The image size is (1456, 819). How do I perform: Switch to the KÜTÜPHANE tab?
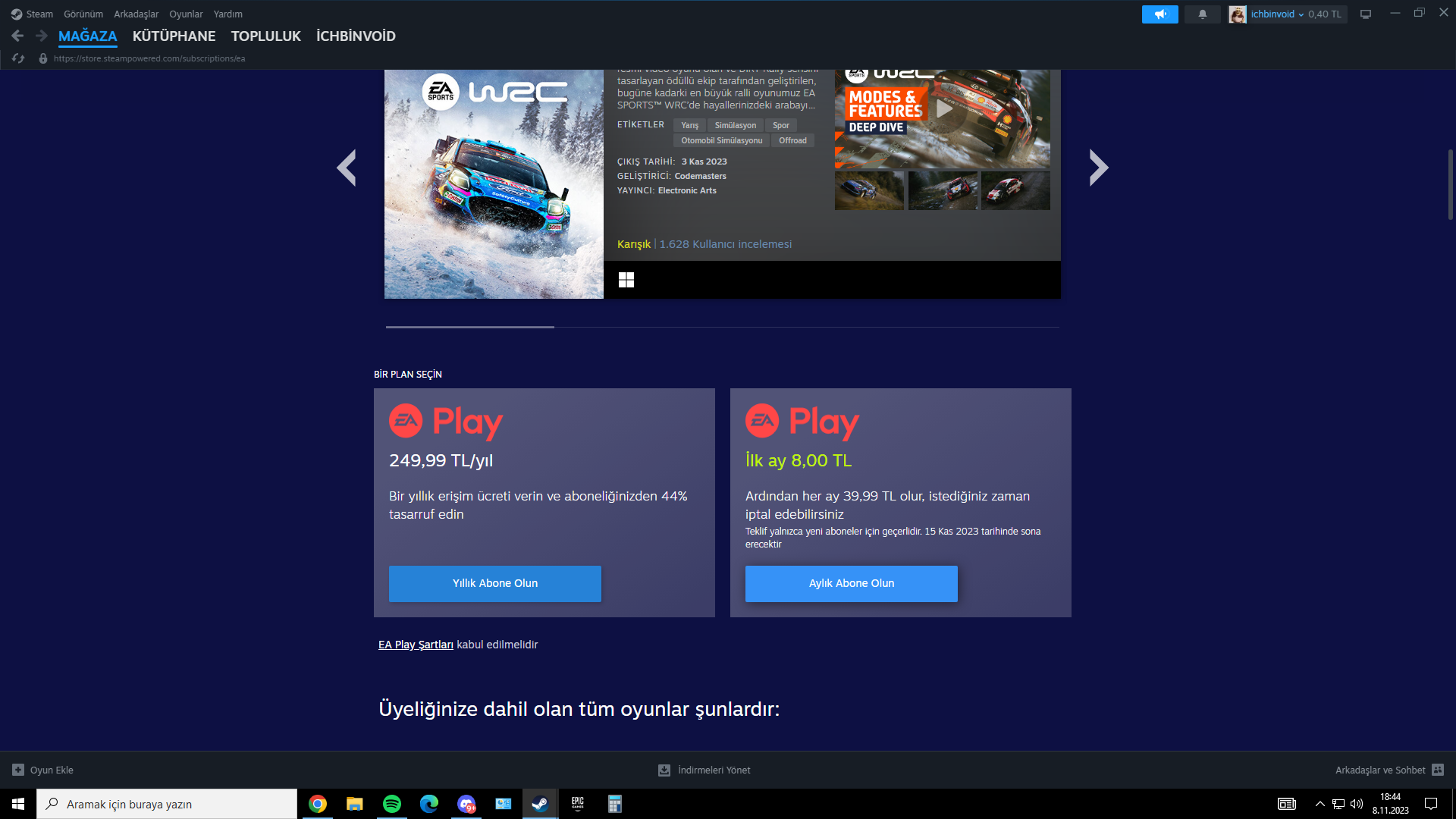pos(174,36)
